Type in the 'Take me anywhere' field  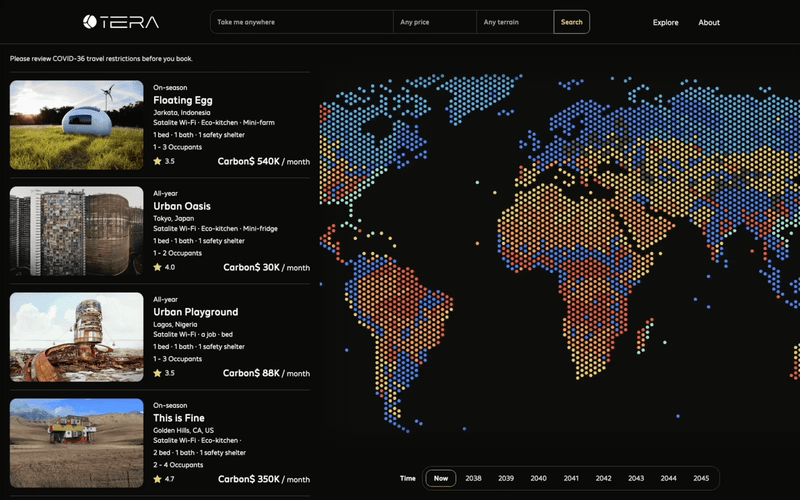click(x=301, y=22)
